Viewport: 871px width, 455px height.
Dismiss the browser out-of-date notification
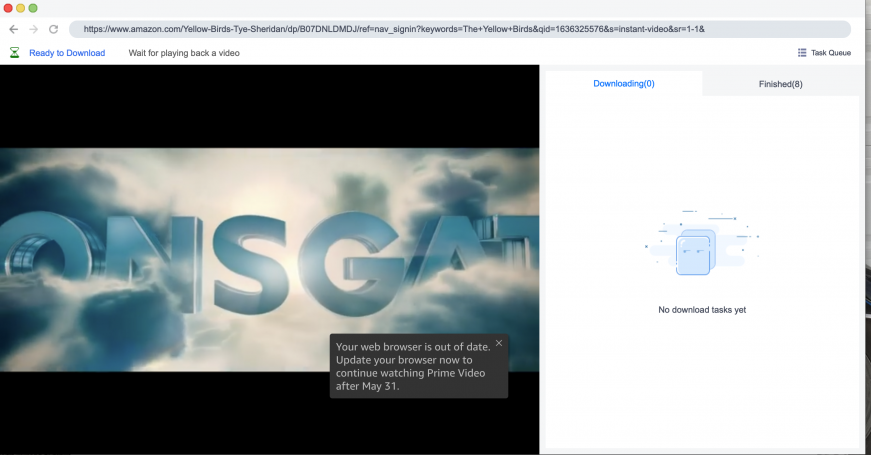499,343
